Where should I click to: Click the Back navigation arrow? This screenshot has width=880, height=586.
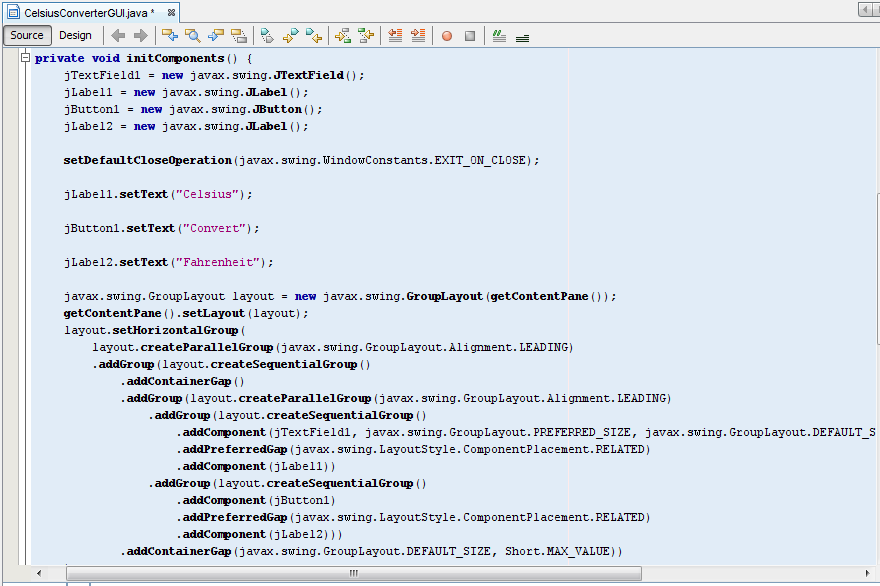118,36
